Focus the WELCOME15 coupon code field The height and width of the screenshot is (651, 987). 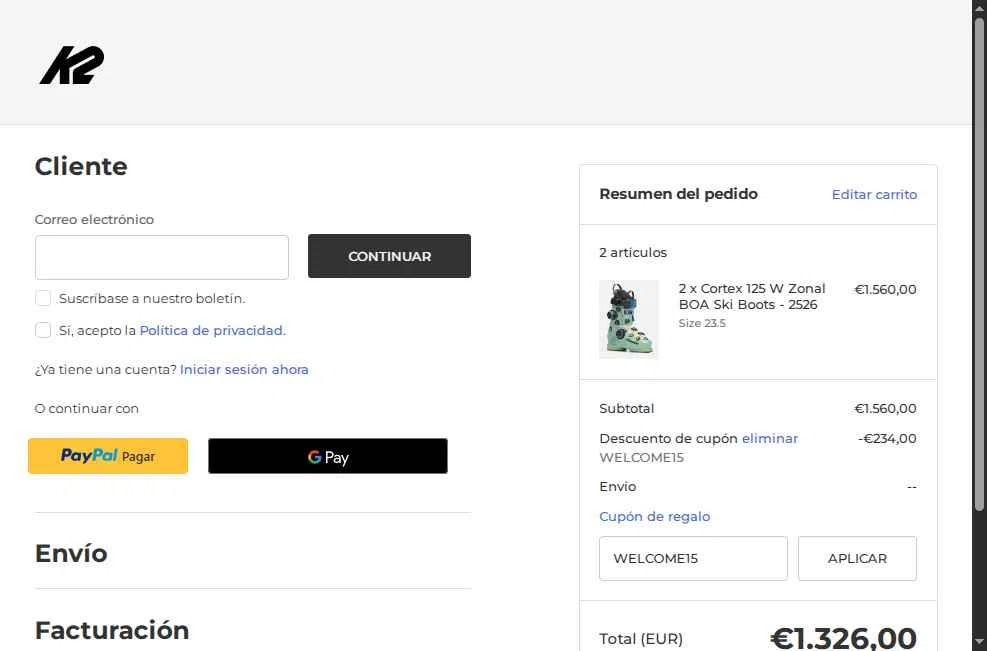(693, 558)
